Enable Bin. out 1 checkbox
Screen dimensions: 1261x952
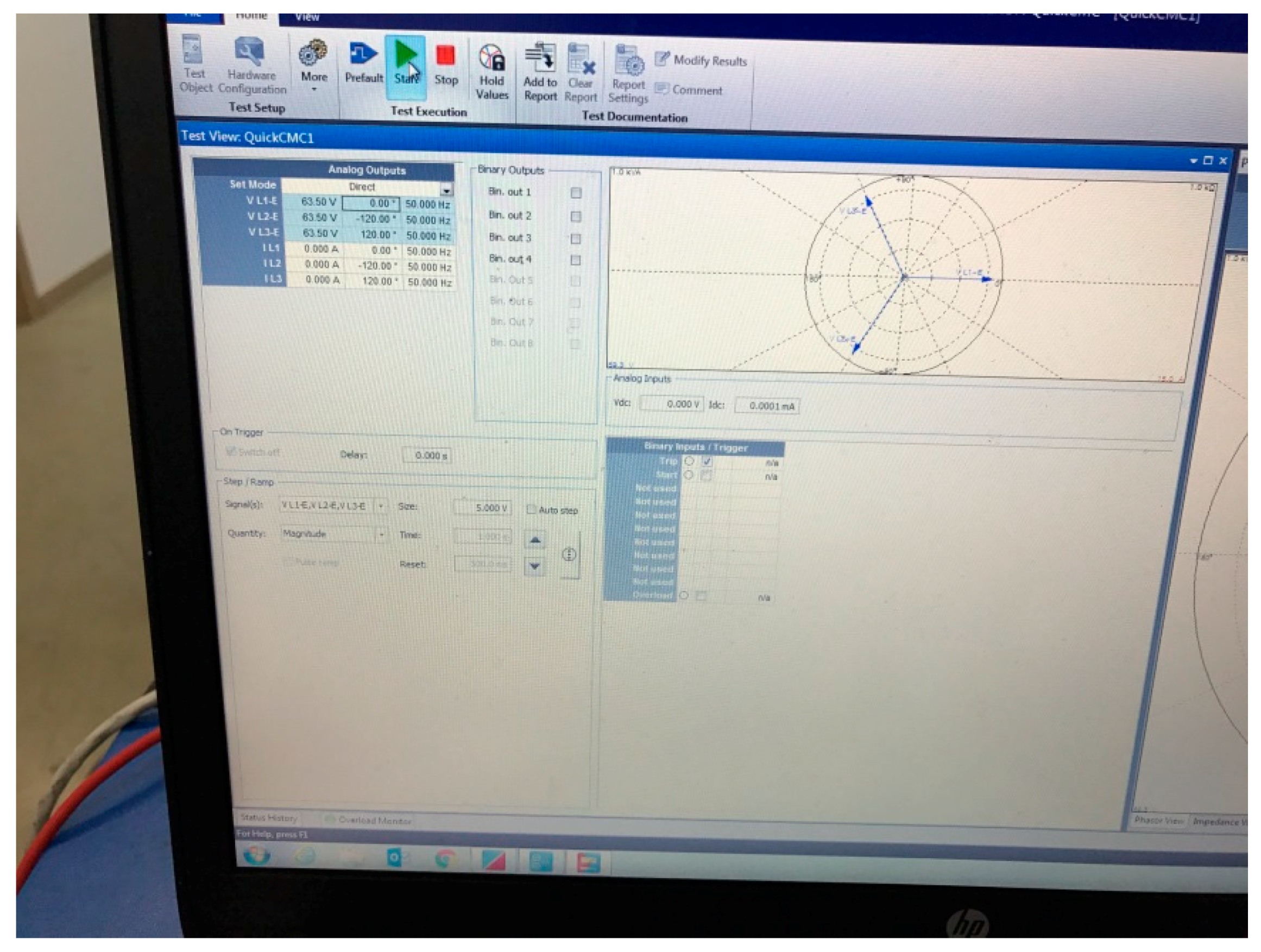tap(577, 193)
